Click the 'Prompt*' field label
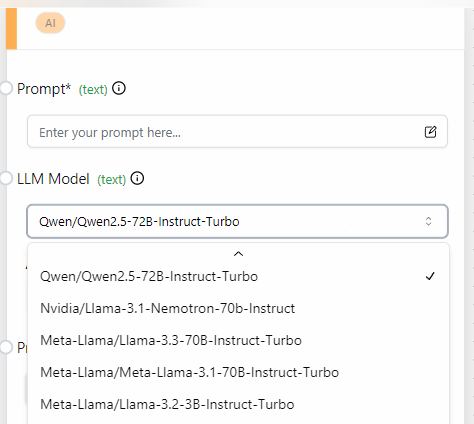Viewport: 474px width, 424px height. (44, 89)
